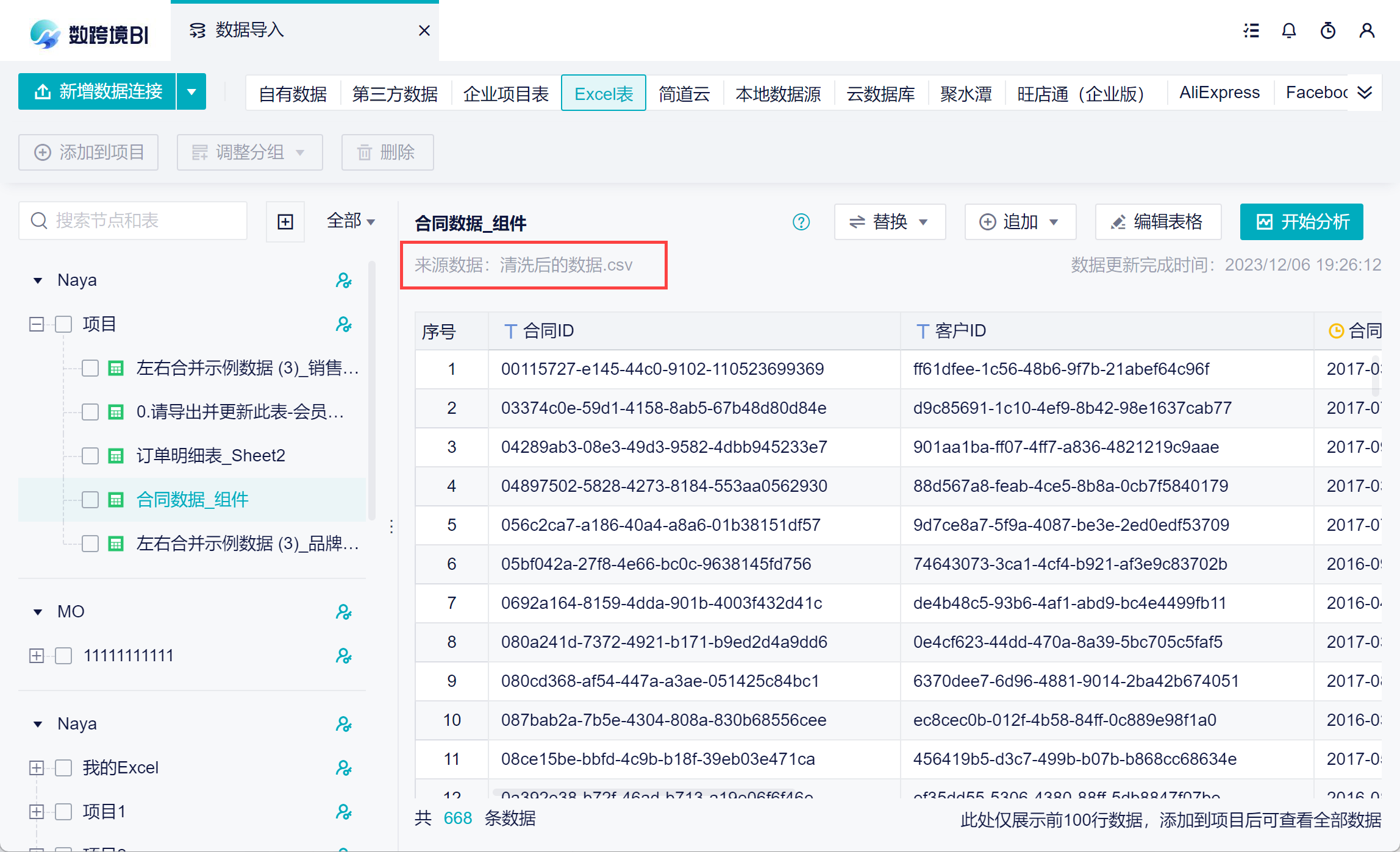The height and width of the screenshot is (852, 1400).
Task: Click permission icon beside 项目 folder
Action: tap(344, 324)
